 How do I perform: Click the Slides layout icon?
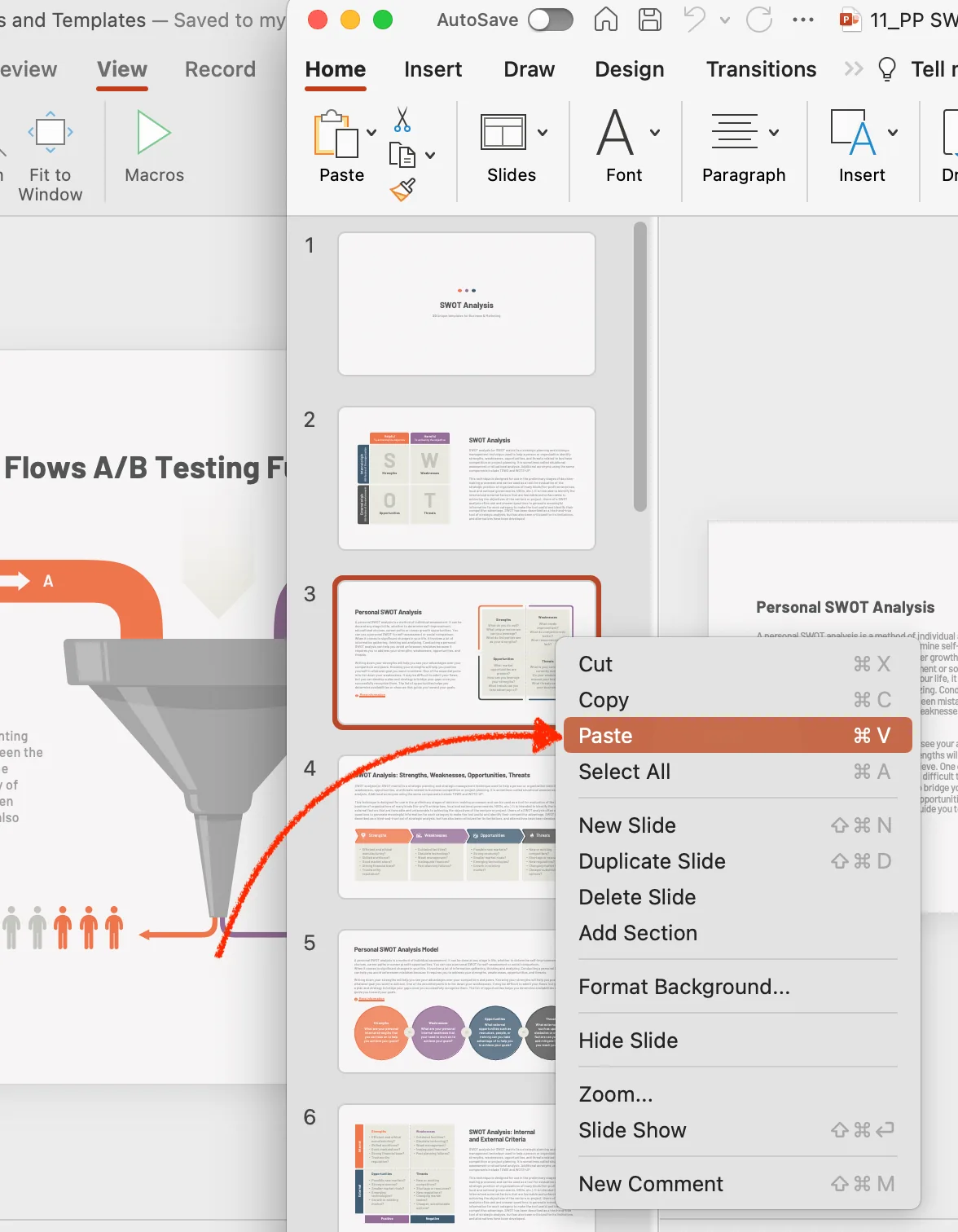[x=503, y=132]
